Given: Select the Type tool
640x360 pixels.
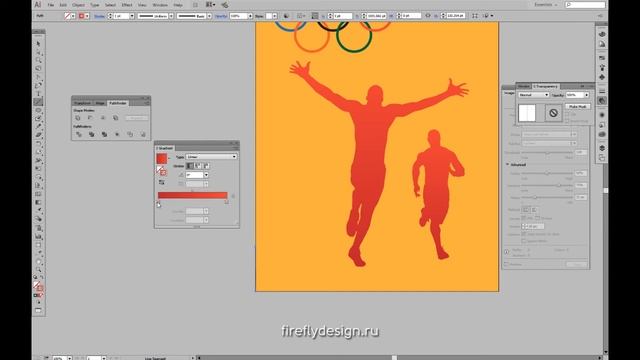Looking at the screenshot, I should pyautogui.click(x=38, y=93).
